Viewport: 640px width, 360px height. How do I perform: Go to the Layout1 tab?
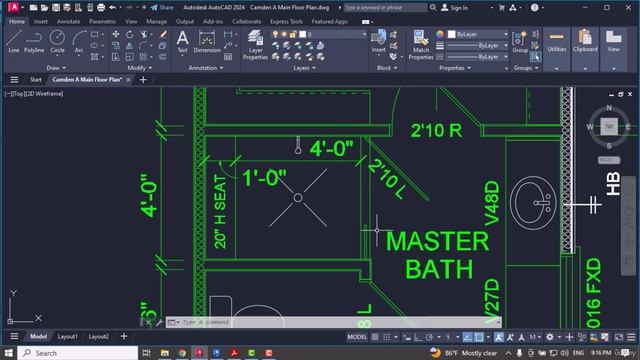pos(67,336)
